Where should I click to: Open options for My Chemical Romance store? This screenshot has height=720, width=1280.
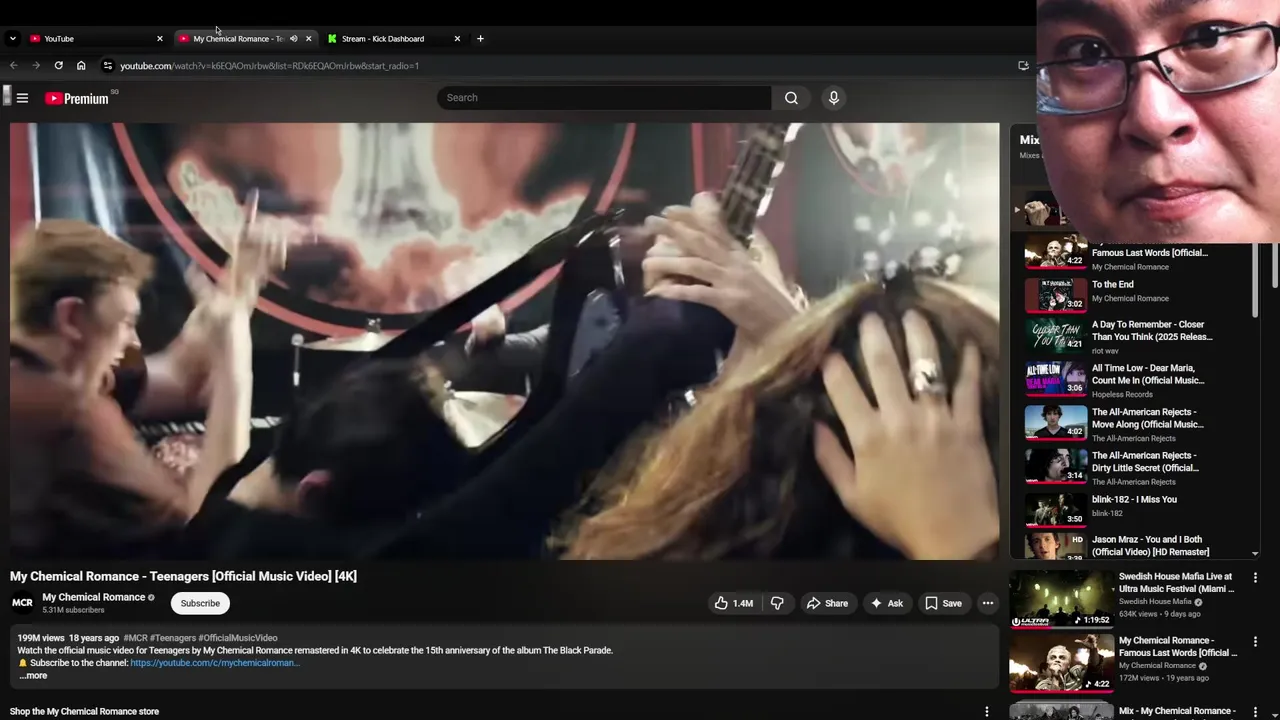(987, 712)
